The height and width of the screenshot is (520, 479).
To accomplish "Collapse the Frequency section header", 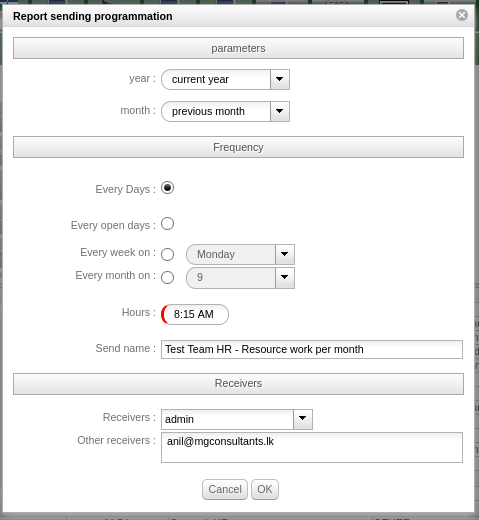I will (x=238, y=147).
